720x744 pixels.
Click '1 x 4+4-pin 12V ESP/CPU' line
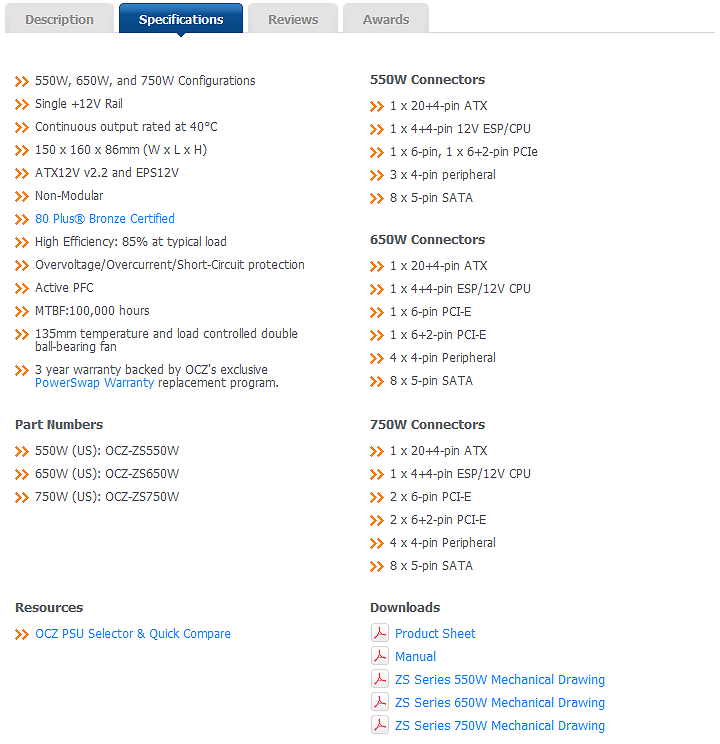460,129
